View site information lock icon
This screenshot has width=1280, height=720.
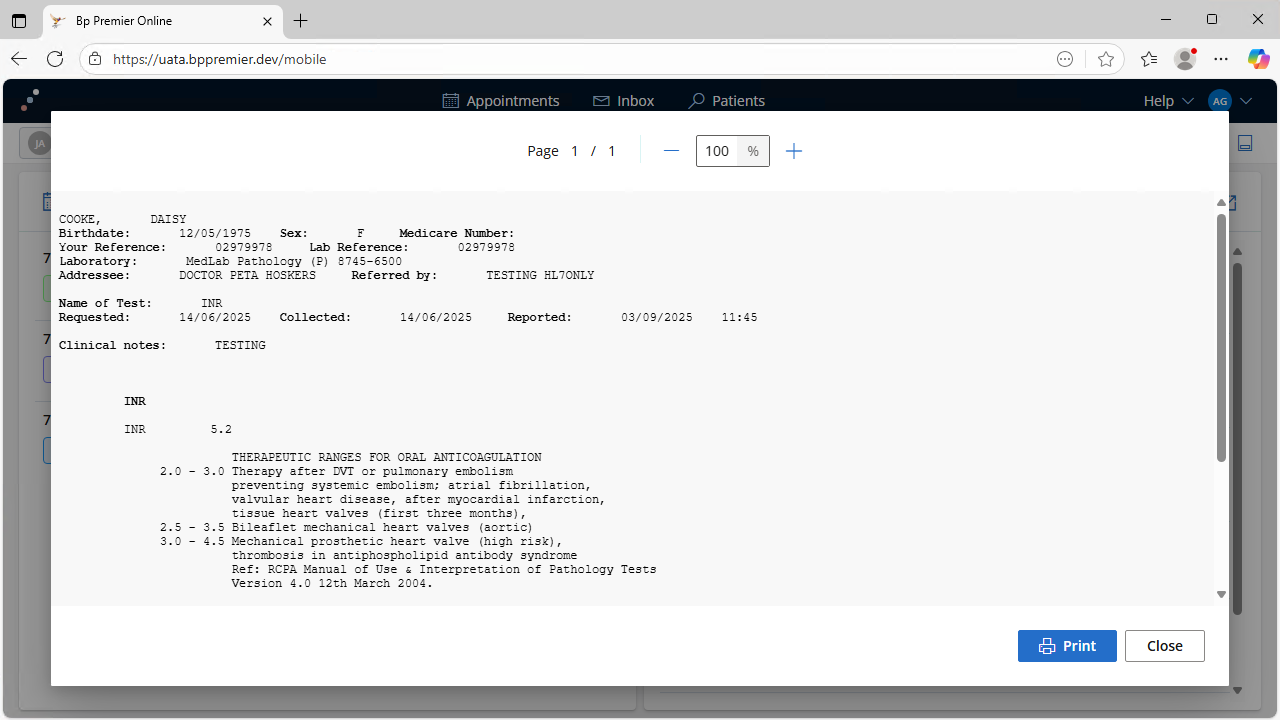point(95,59)
